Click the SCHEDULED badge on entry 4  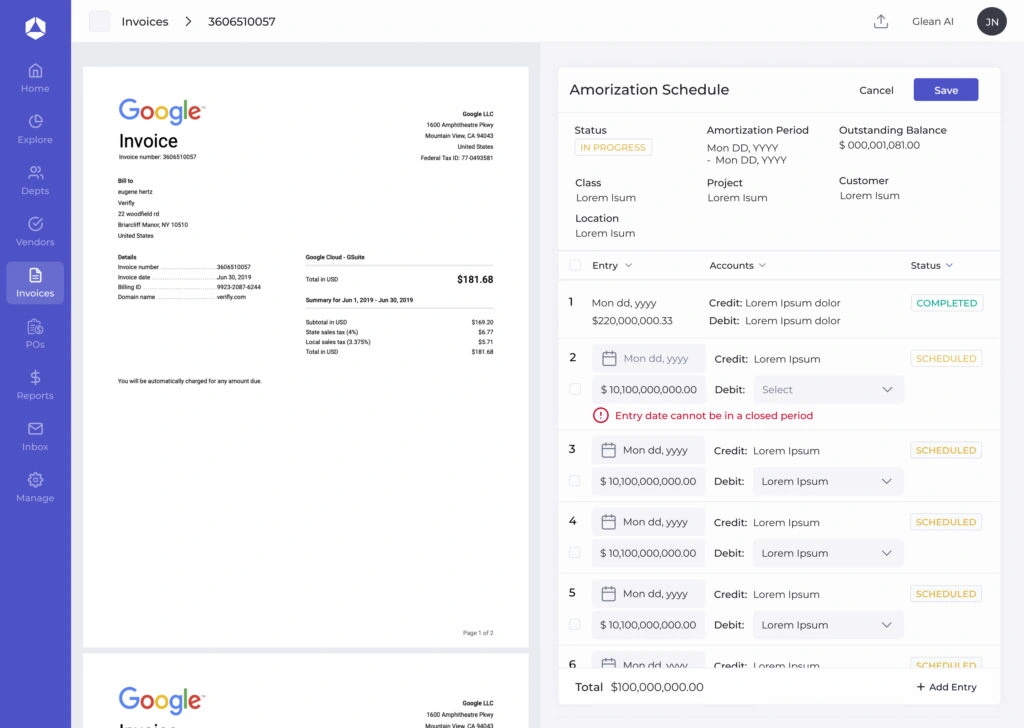[946, 522]
